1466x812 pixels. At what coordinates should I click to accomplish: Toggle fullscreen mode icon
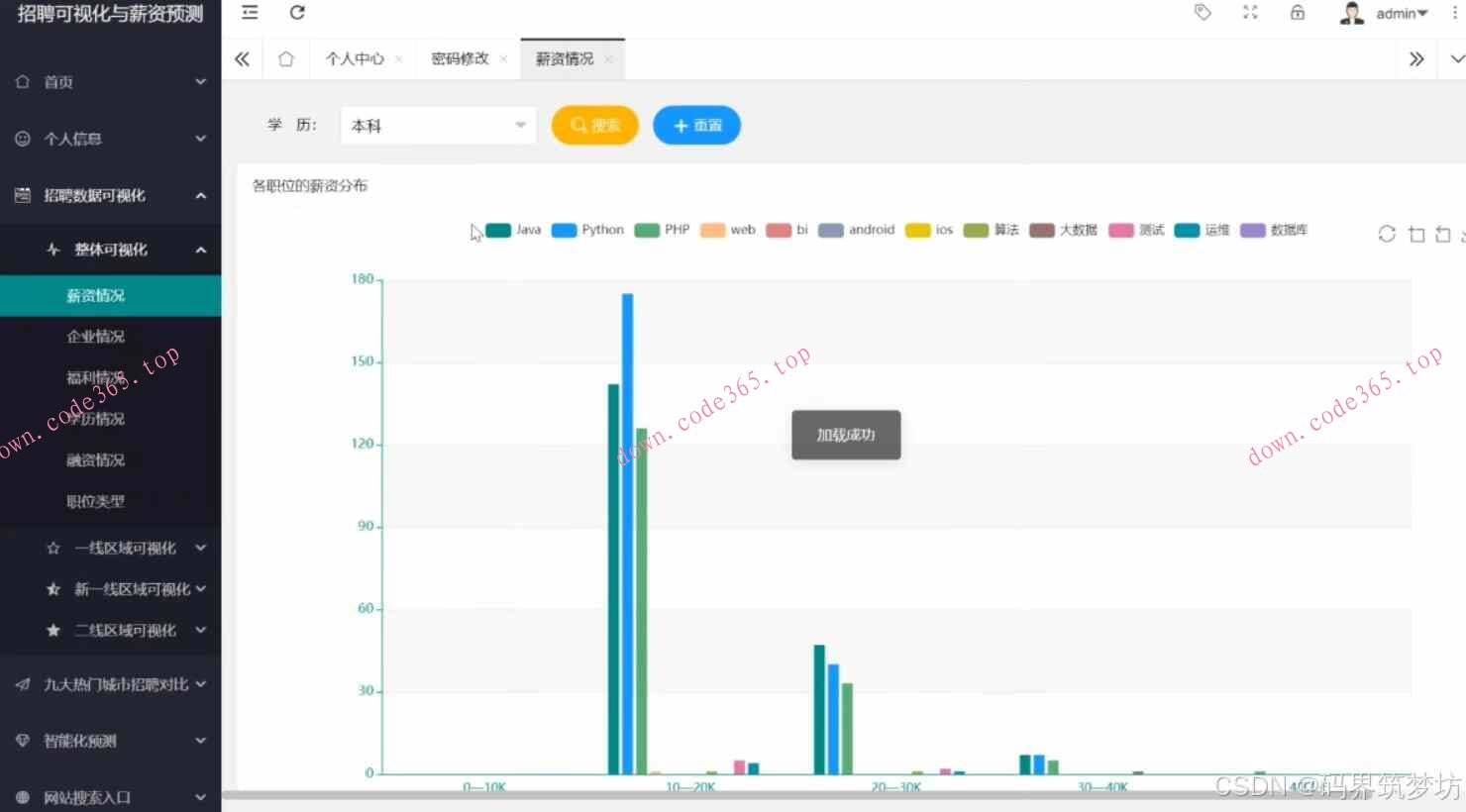[1250, 13]
